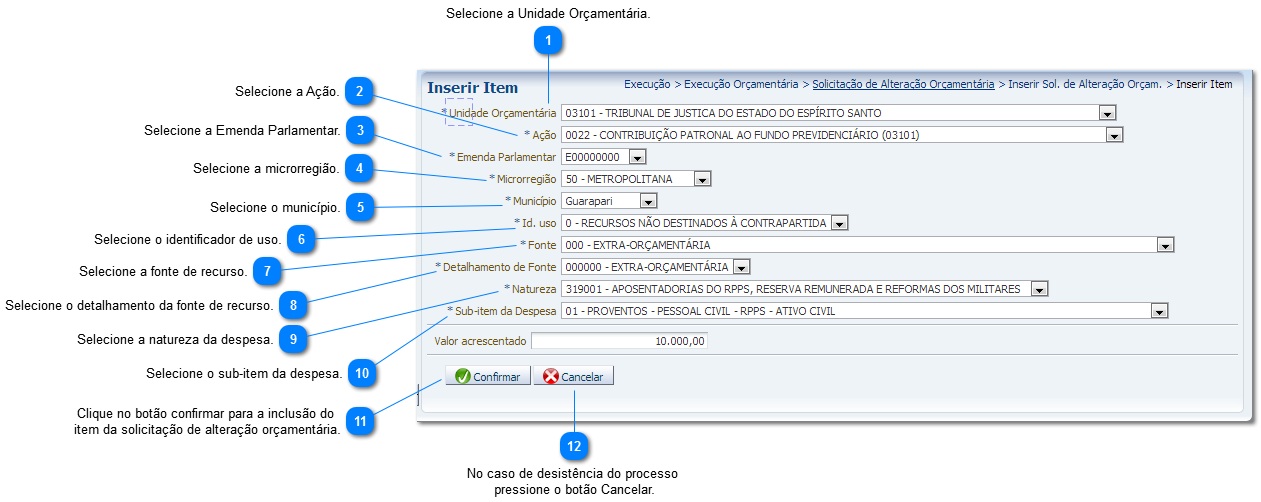1261x502 pixels.
Task: Click annotation marker number 2
Action: (360, 91)
